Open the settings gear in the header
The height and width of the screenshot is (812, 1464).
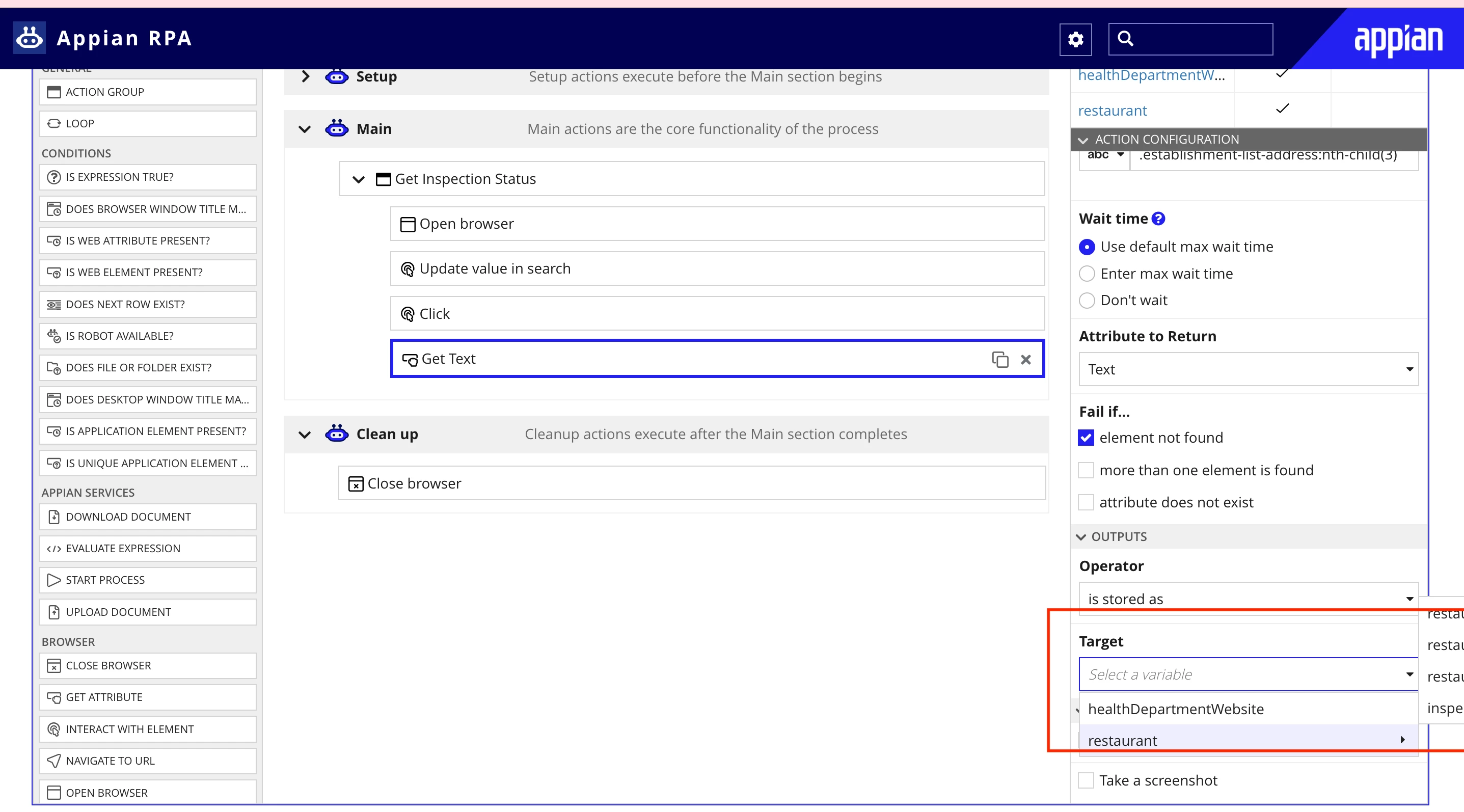click(x=1075, y=39)
